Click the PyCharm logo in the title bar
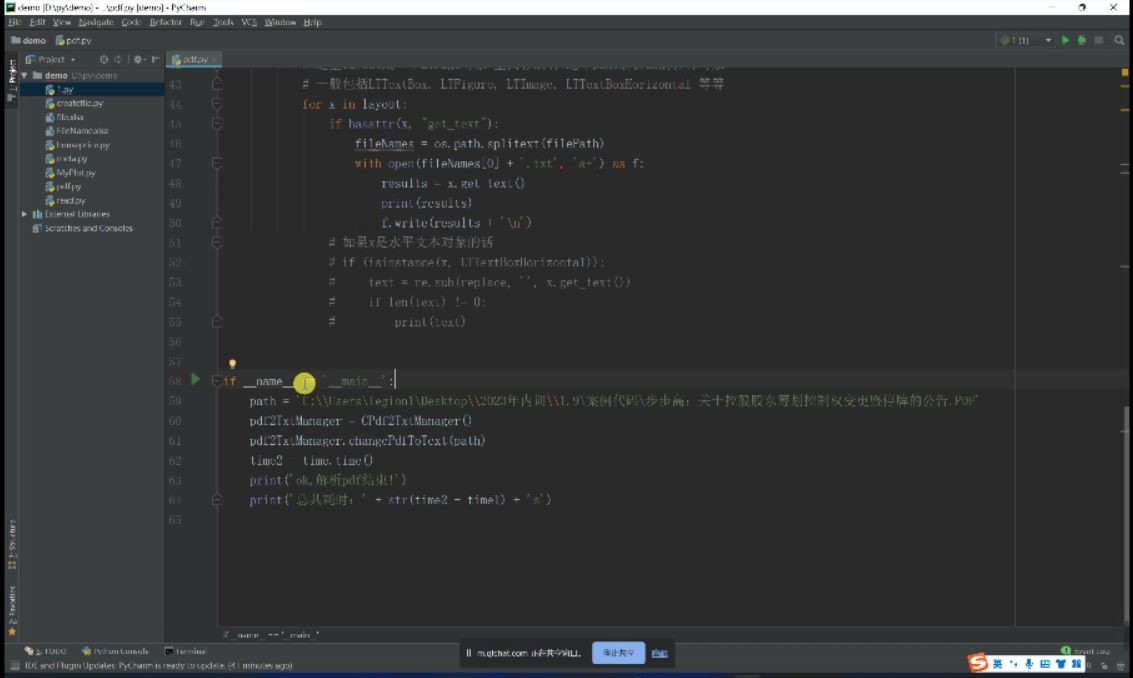This screenshot has height=678, width=1133. pos(10,7)
